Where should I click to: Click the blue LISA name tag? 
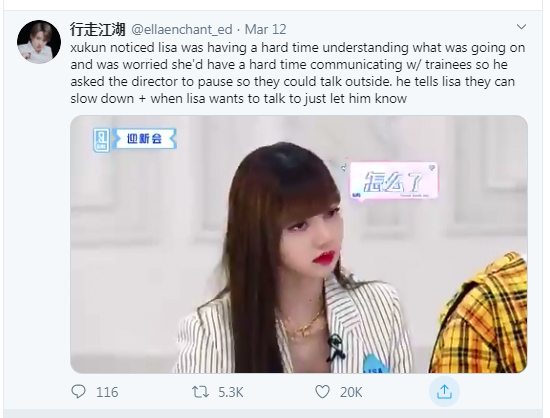click(x=375, y=365)
